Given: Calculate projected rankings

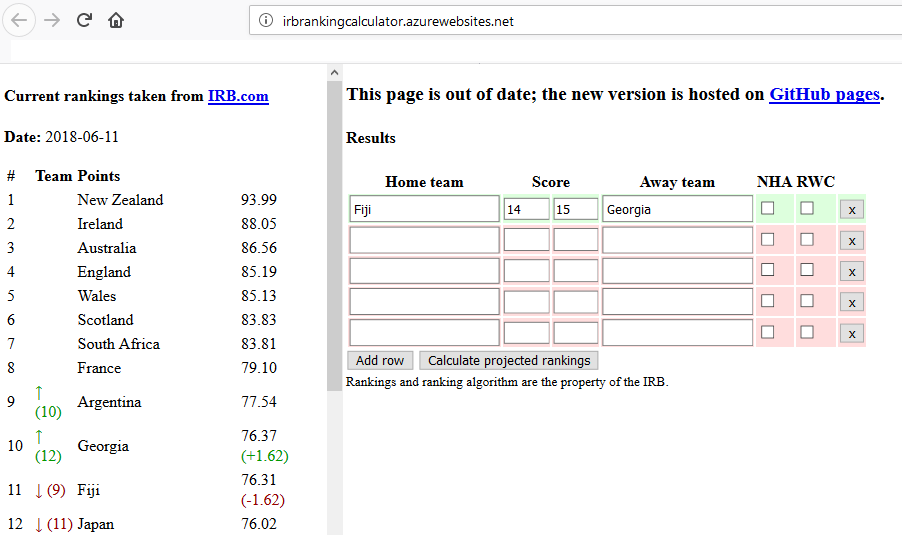Looking at the screenshot, I should tap(509, 361).
